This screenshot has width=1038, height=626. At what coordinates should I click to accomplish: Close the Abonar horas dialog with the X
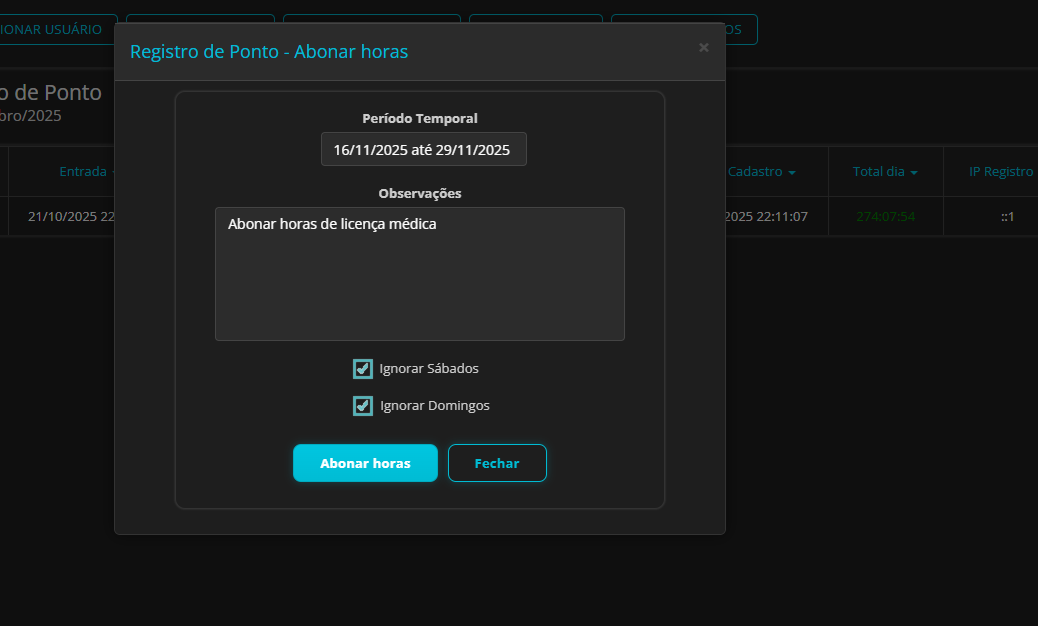click(704, 47)
